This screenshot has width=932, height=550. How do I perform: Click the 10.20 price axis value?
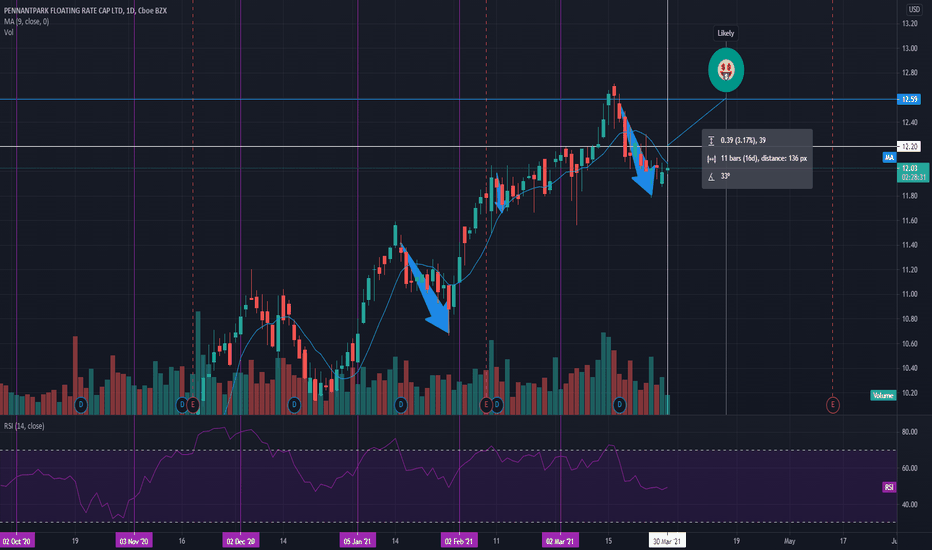909,393
